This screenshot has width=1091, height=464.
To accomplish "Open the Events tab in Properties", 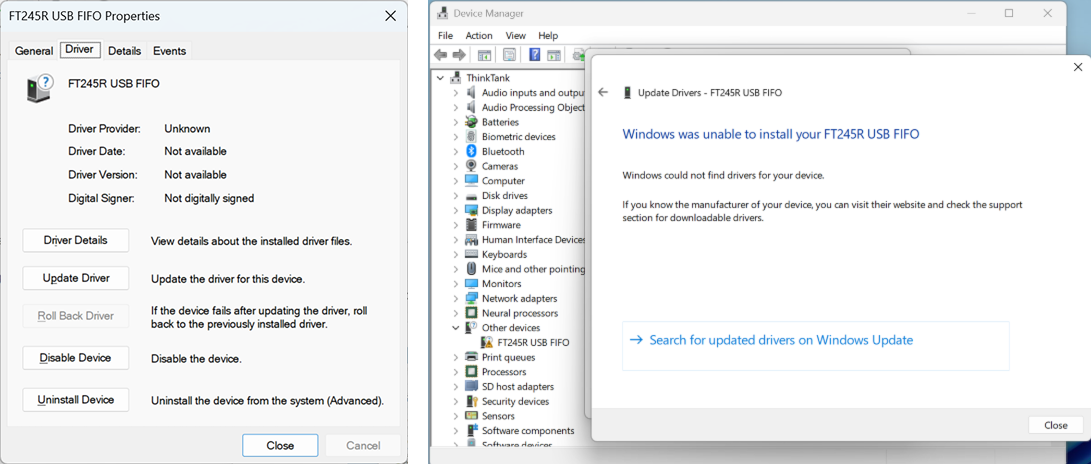I will pos(170,51).
